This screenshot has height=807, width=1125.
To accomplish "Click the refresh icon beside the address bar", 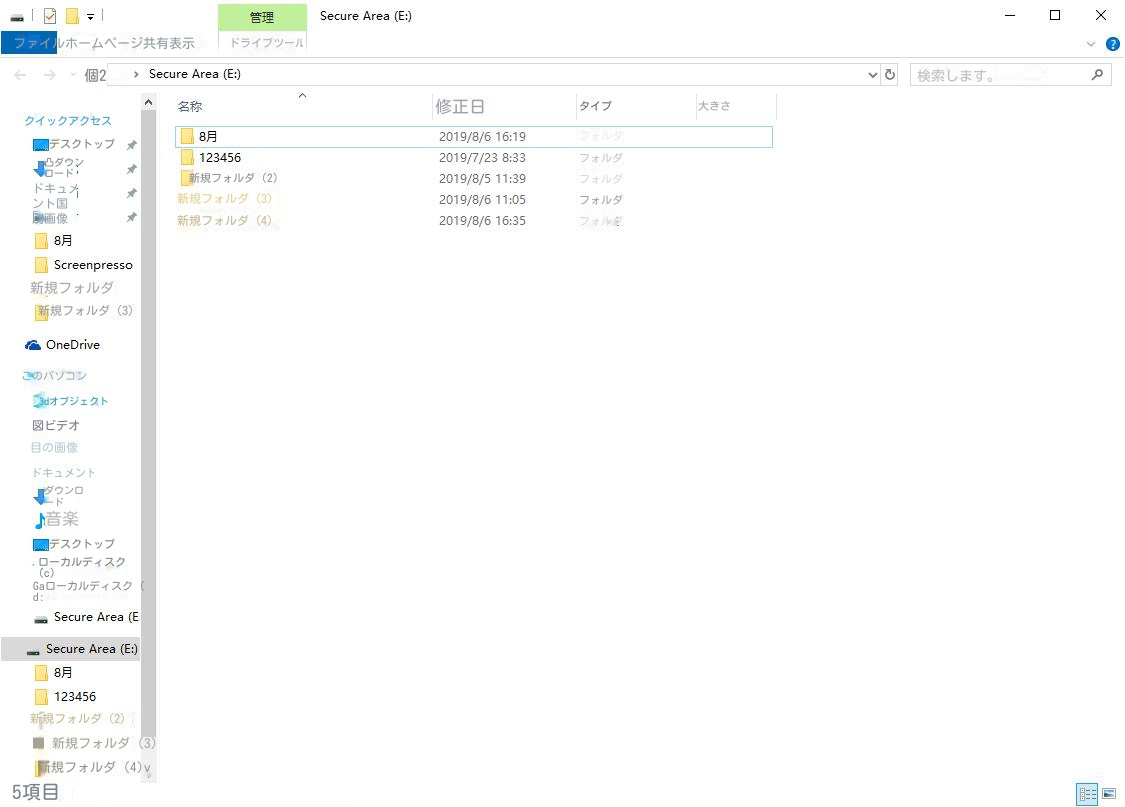I will click(890, 75).
